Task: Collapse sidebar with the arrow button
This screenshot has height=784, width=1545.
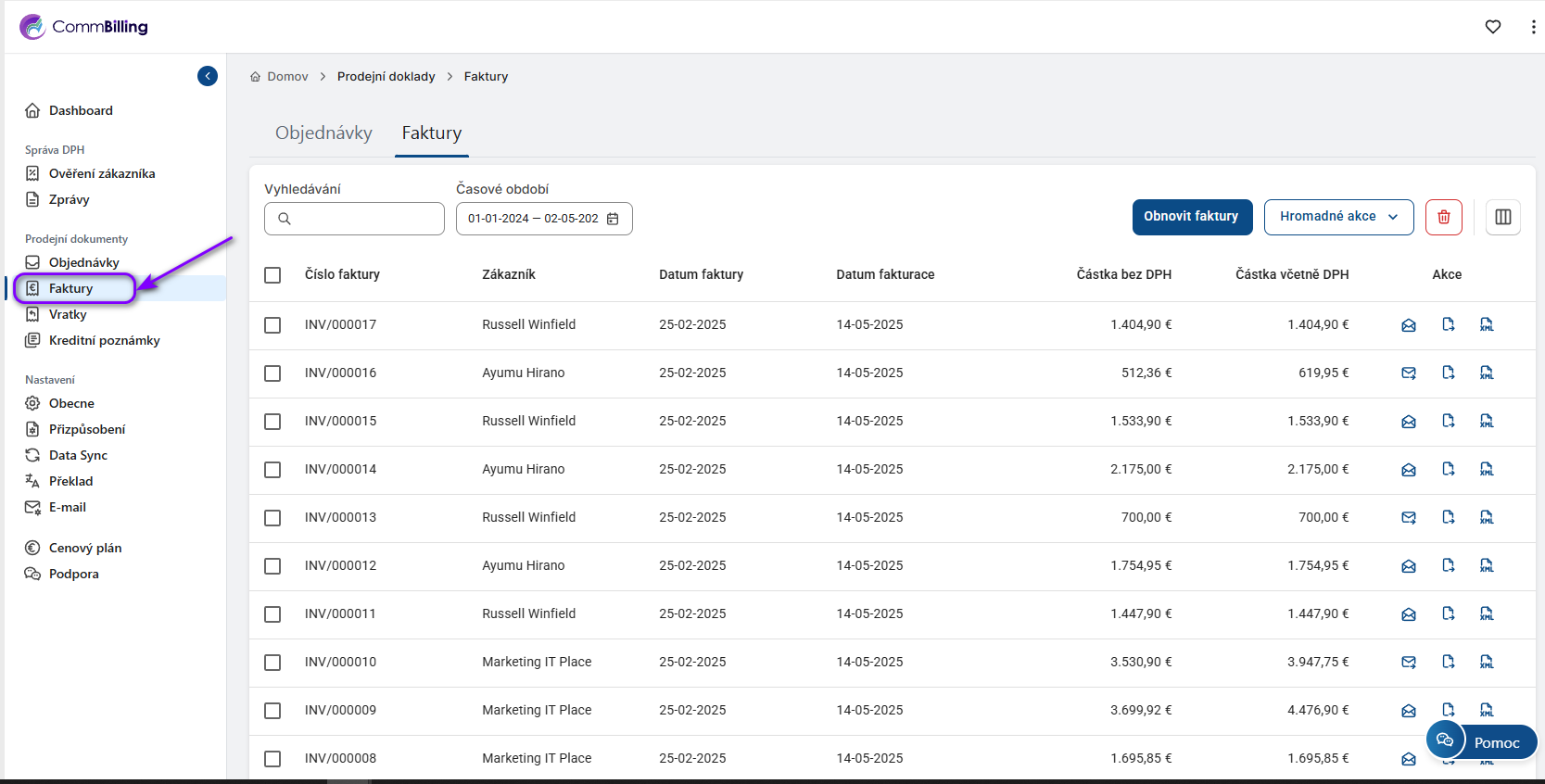Action: coord(208,76)
